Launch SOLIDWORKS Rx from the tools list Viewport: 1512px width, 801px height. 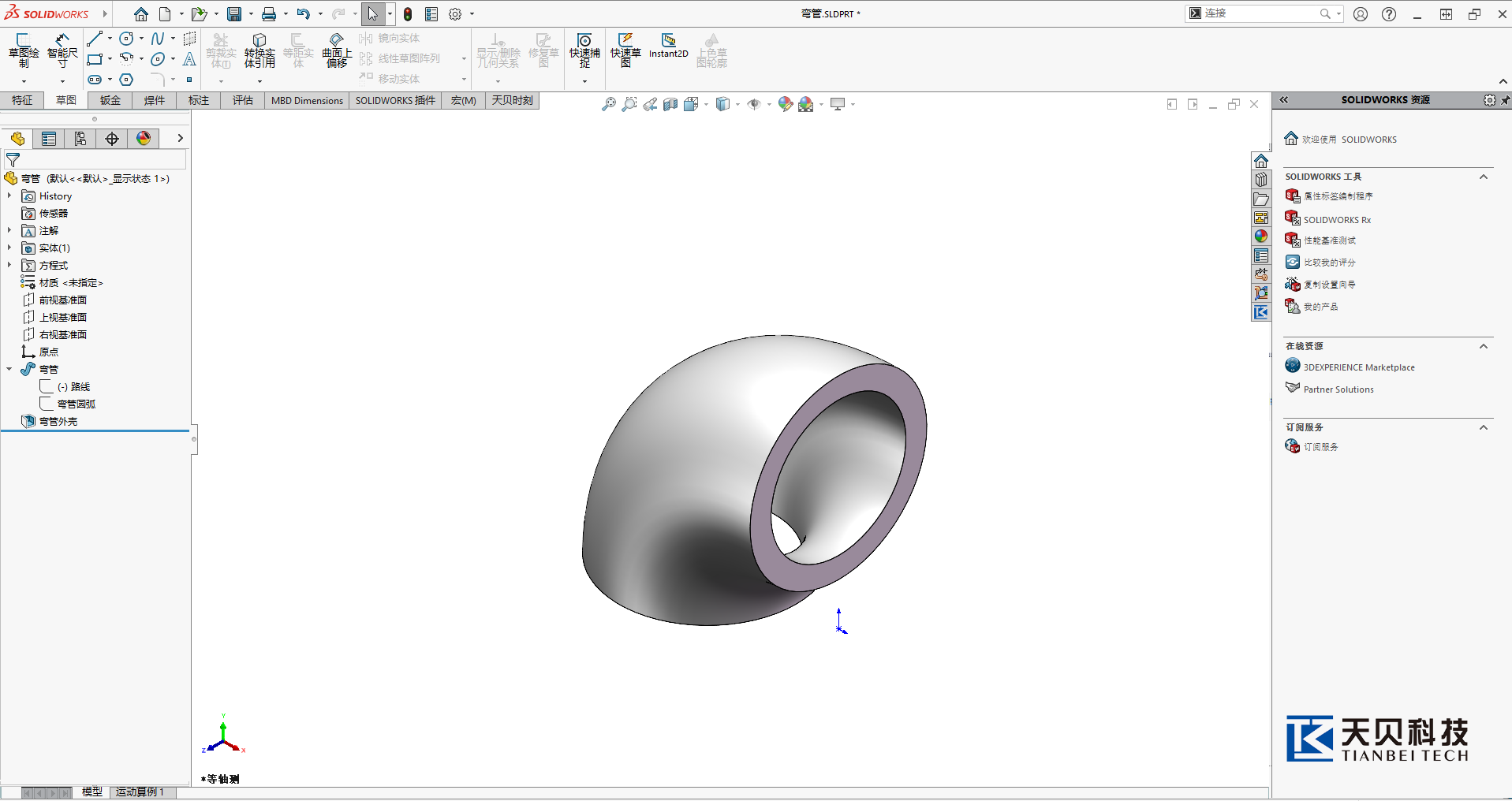(1337, 220)
